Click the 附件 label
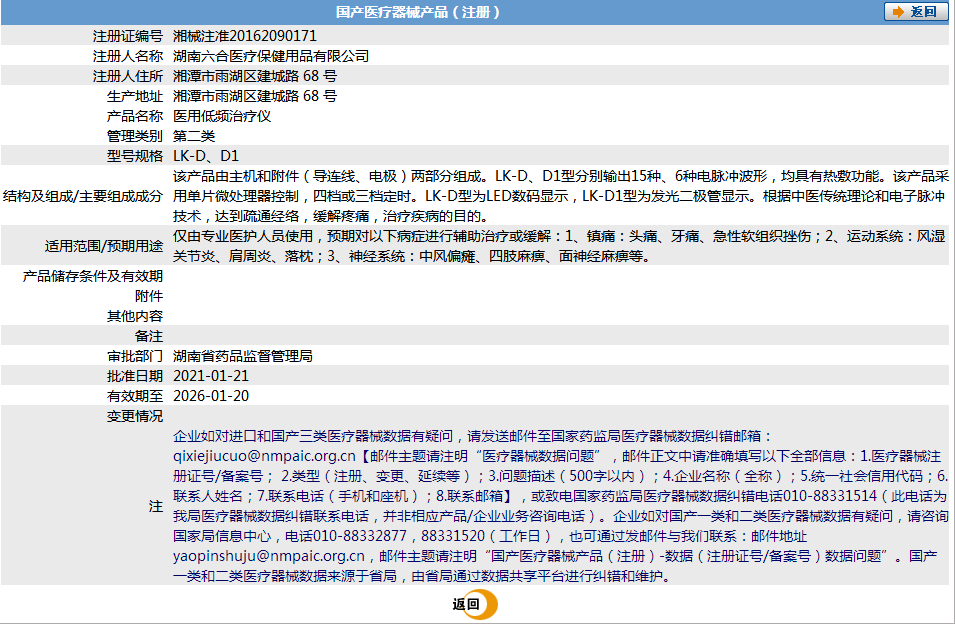 point(149,296)
